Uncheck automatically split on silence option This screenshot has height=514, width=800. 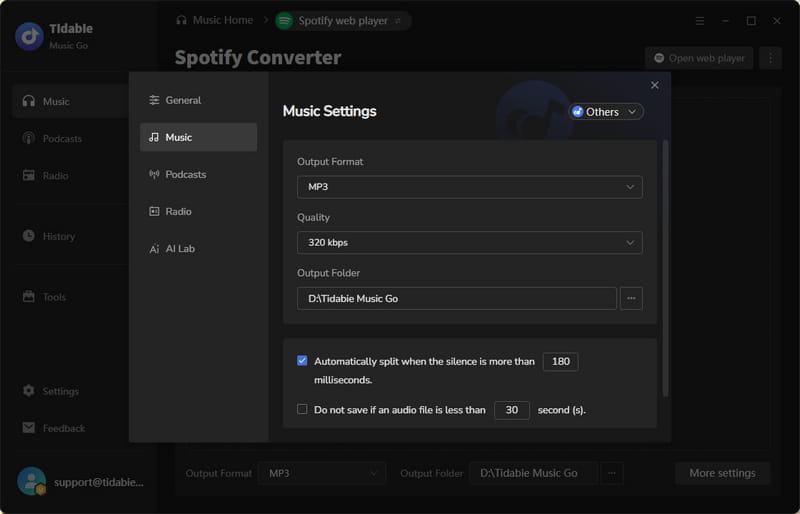point(302,361)
